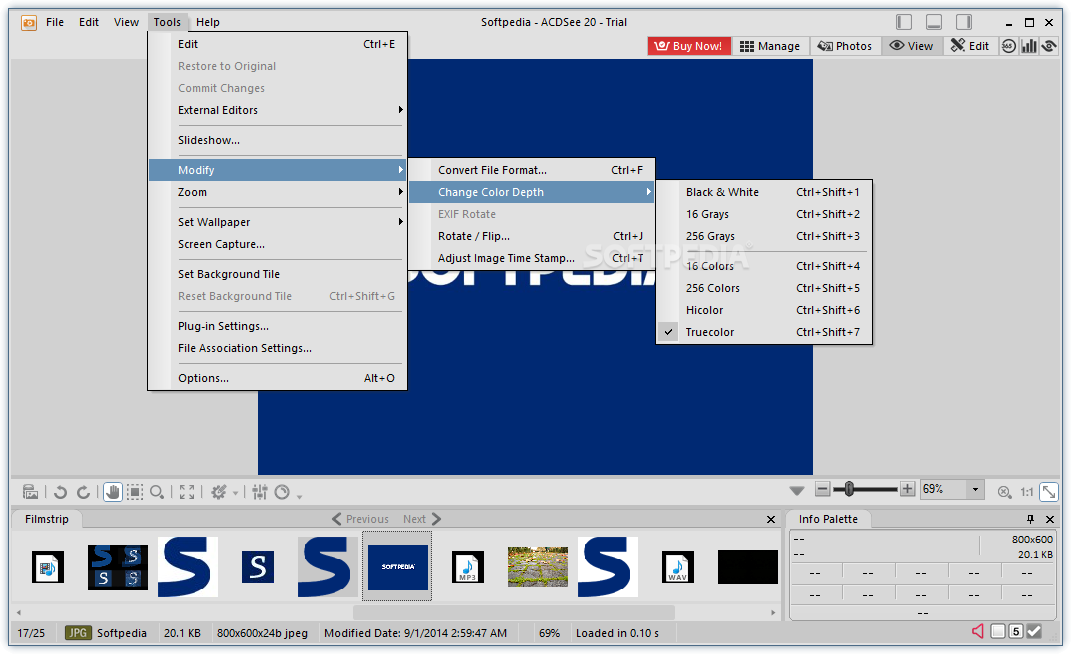Screen dimensions: 1071x654
Task: Choose Edit Ctrl+E in Tools menu
Action: [278, 44]
